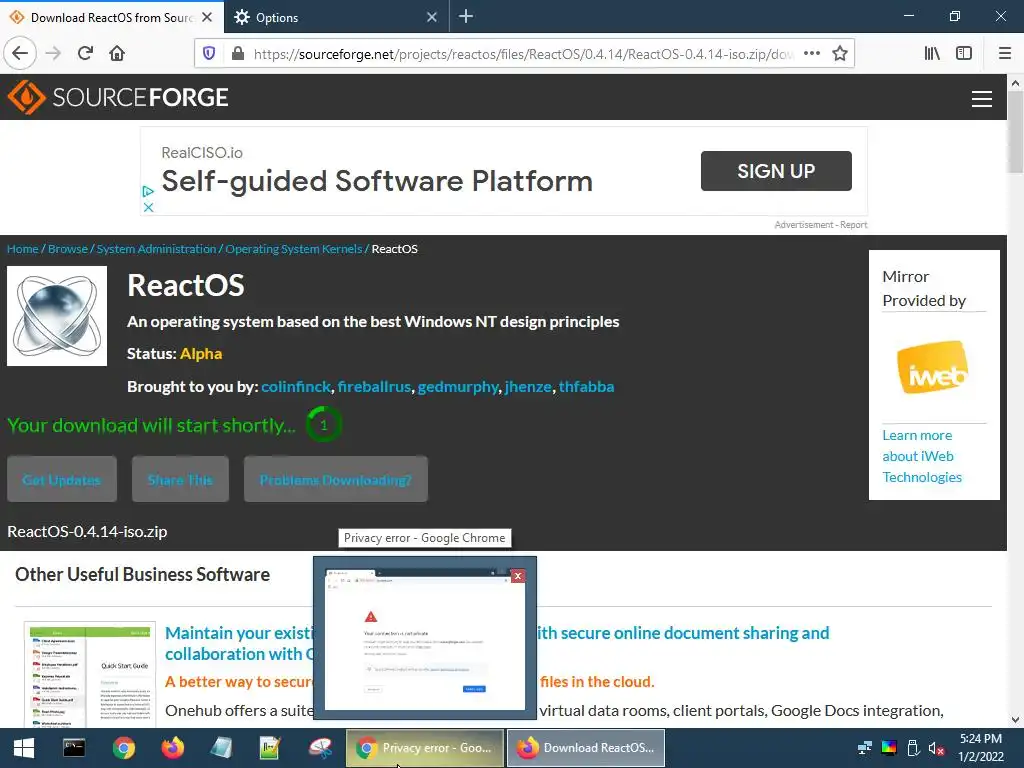Open the Firefox application menu
The image size is (1024, 768).
(1005, 54)
